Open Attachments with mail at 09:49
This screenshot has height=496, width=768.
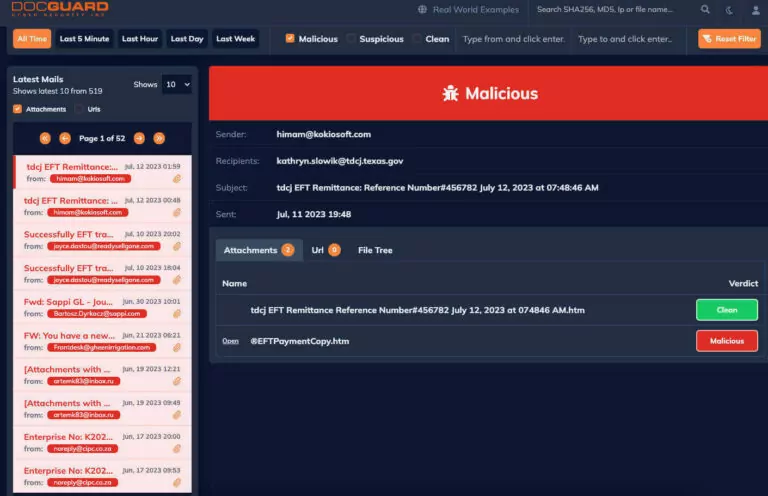pyautogui.click(x=102, y=409)
